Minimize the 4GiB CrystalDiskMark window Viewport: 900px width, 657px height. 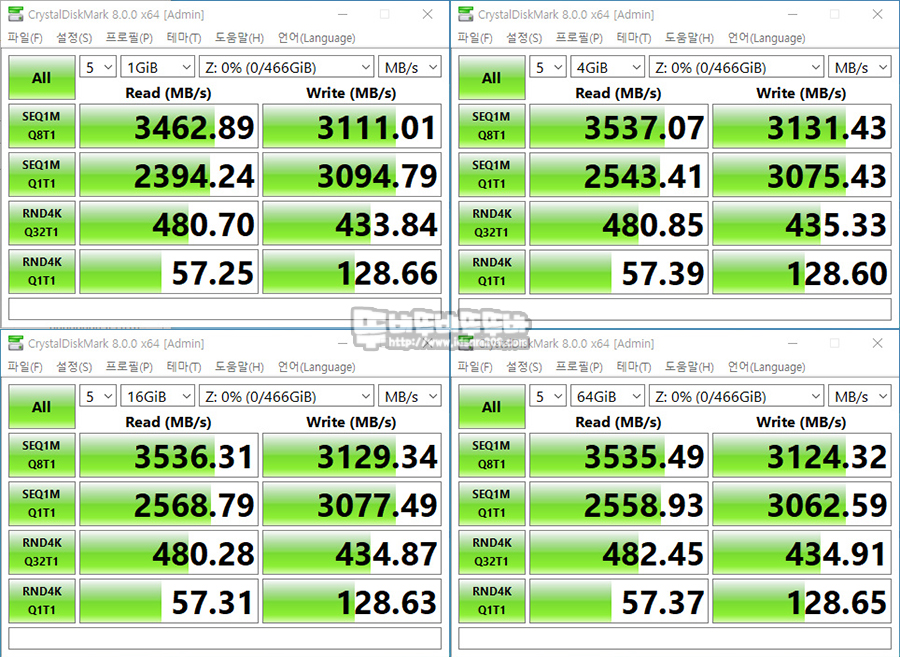coord(793,14)
